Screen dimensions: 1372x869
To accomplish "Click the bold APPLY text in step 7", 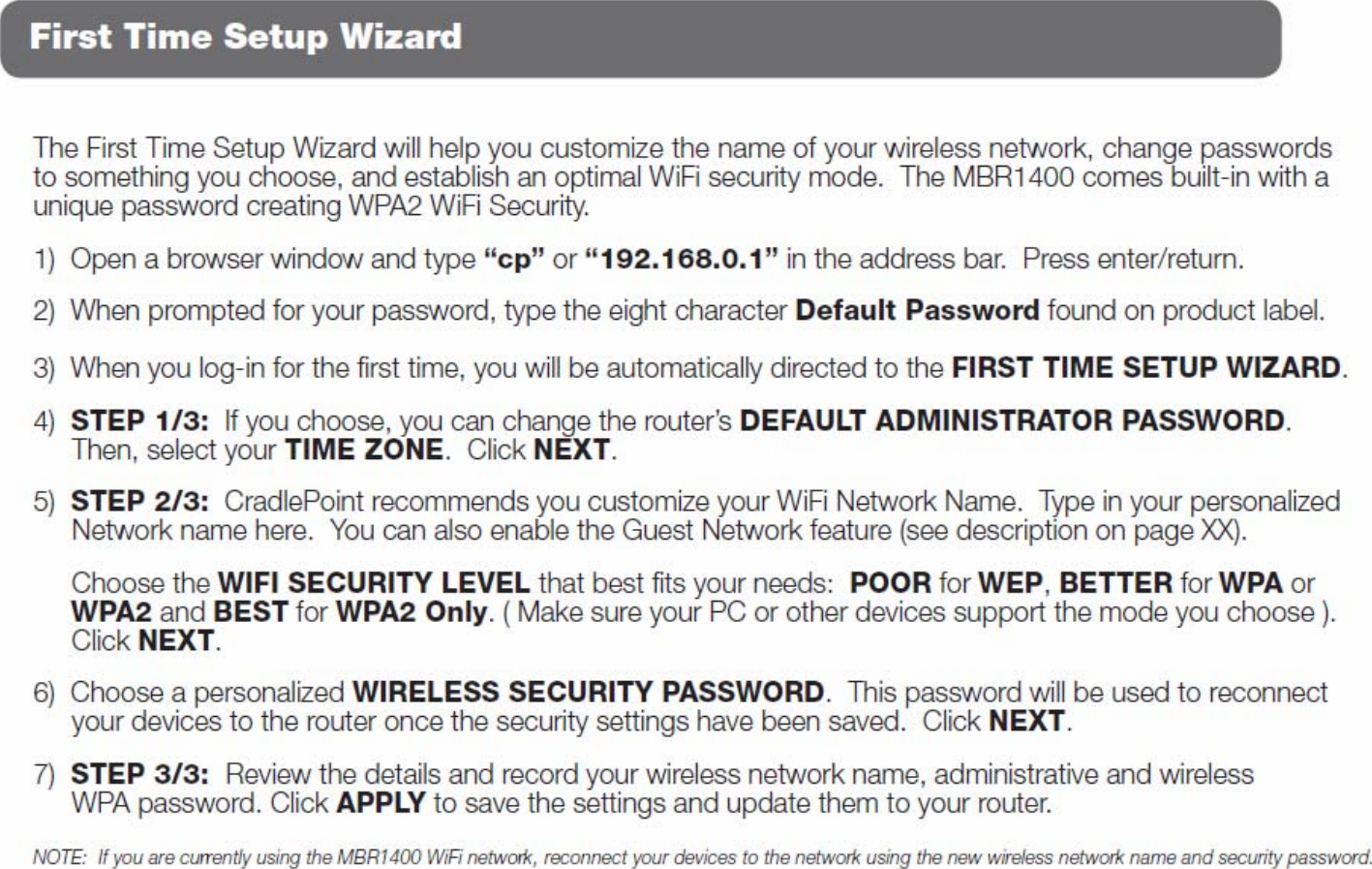I will tap(381, 804).
